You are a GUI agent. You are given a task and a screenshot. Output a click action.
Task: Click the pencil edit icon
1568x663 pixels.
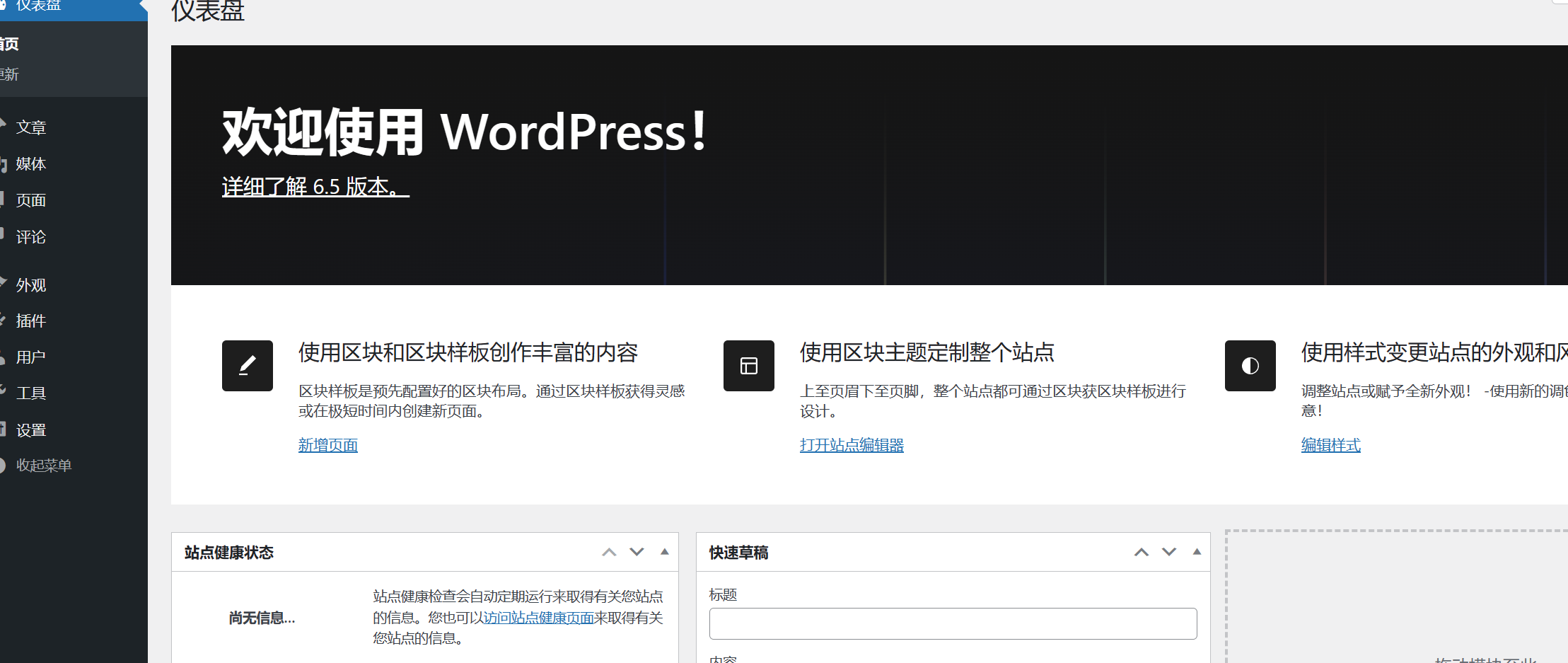point(248,366)
